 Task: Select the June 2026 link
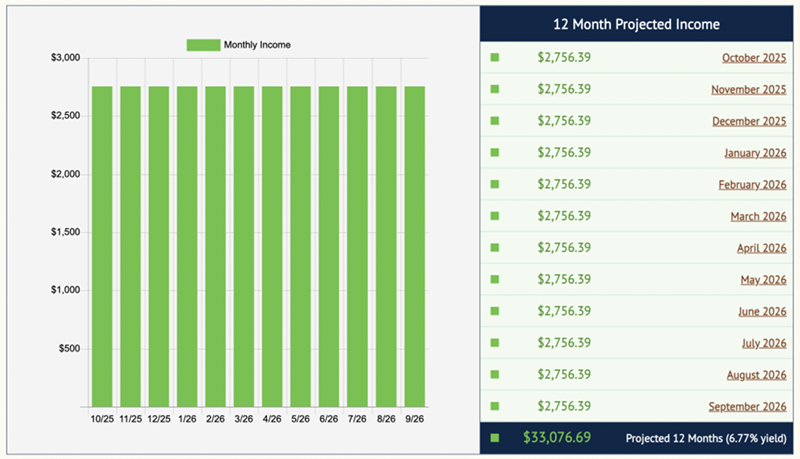762,311
